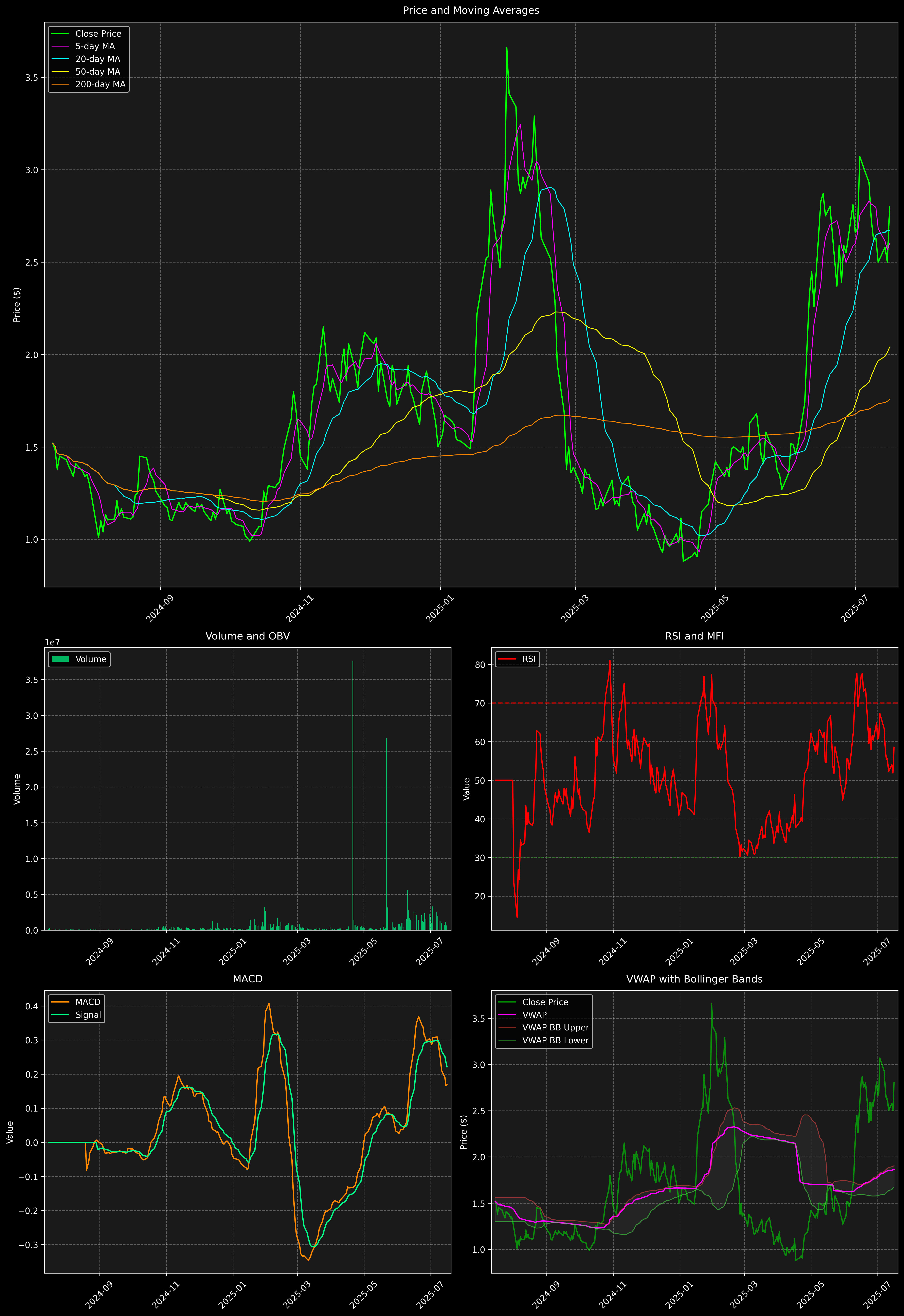Click the "Price ($)" axis label of the VWAP chart

pyautogui.click(x=464, y=1132)
